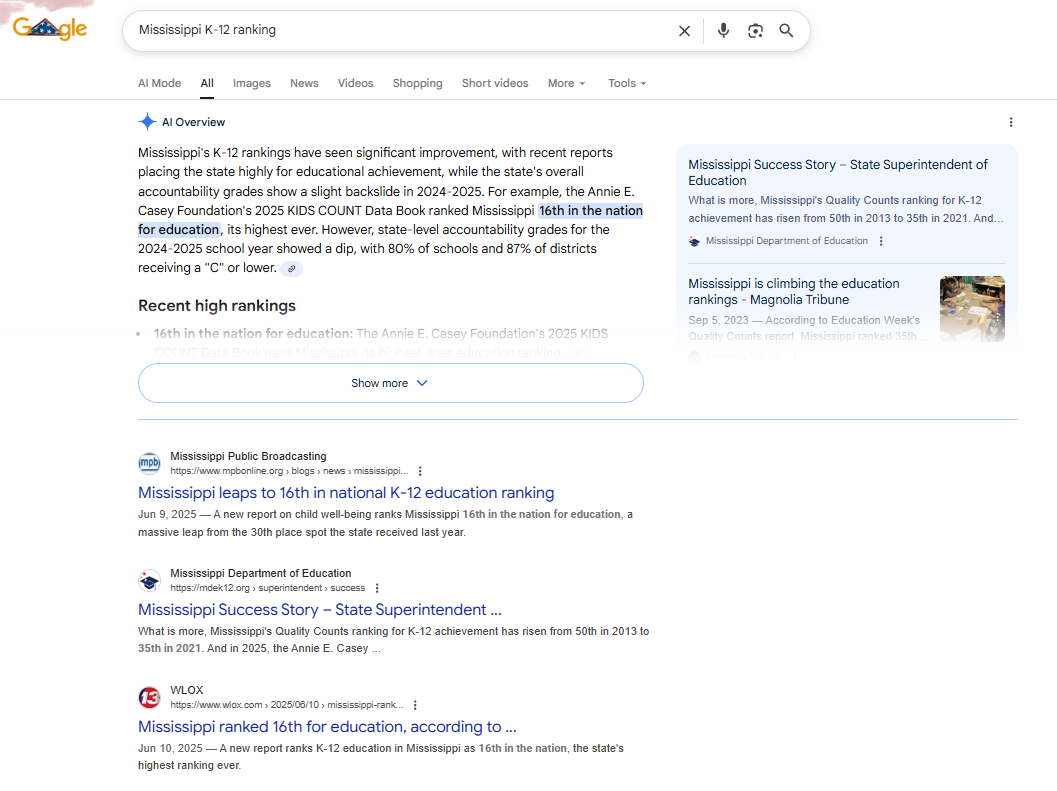Click highlighted text '16th in the nation'
Image resolution: width=1057 pixels, height=791 pixels.
click(591, 211)
